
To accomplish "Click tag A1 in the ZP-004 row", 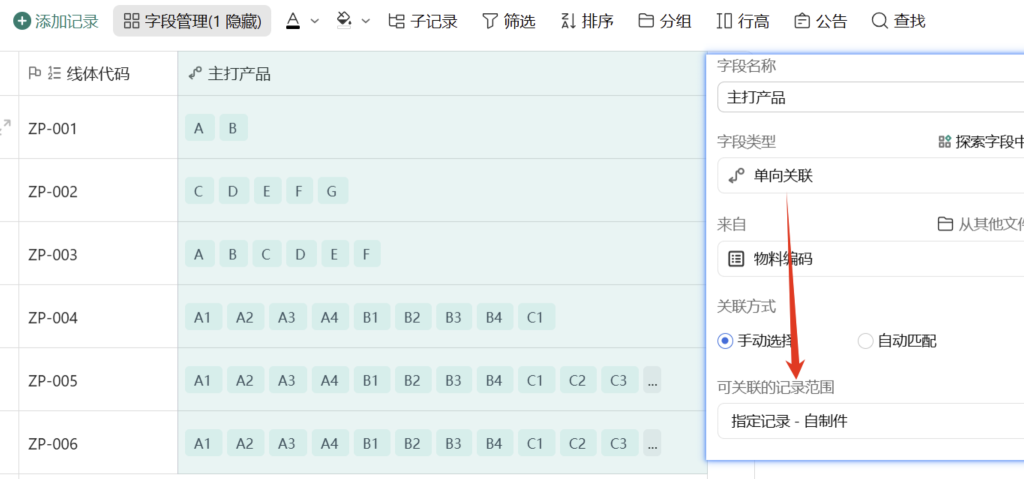I will click(x=203, y=318).
